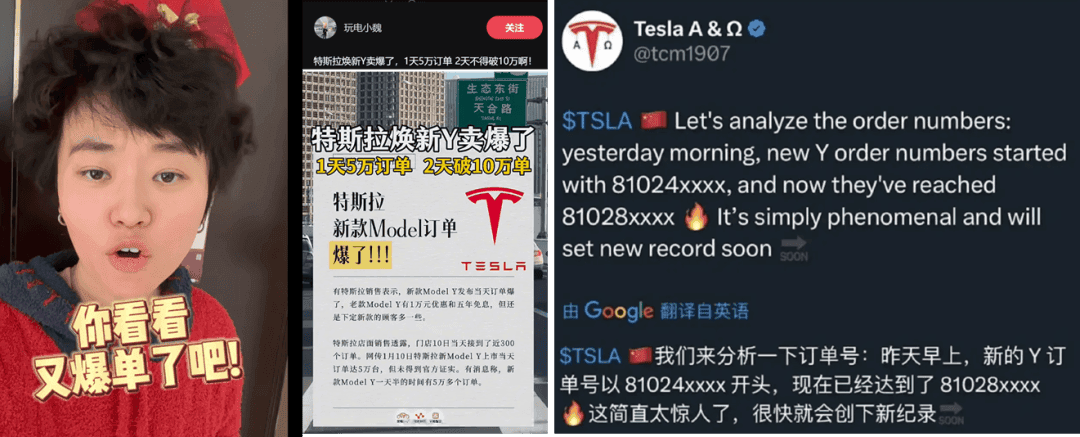The width and height of the screenshot is (1080, 437).
Task: Click the red zigzag logo at the poster bottom
Action: click(419, 417)
